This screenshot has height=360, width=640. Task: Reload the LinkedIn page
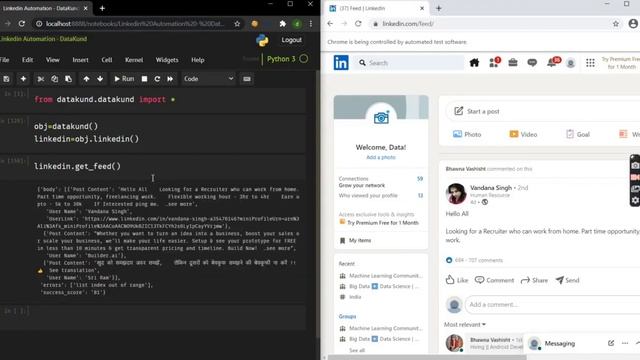[358, 24]
